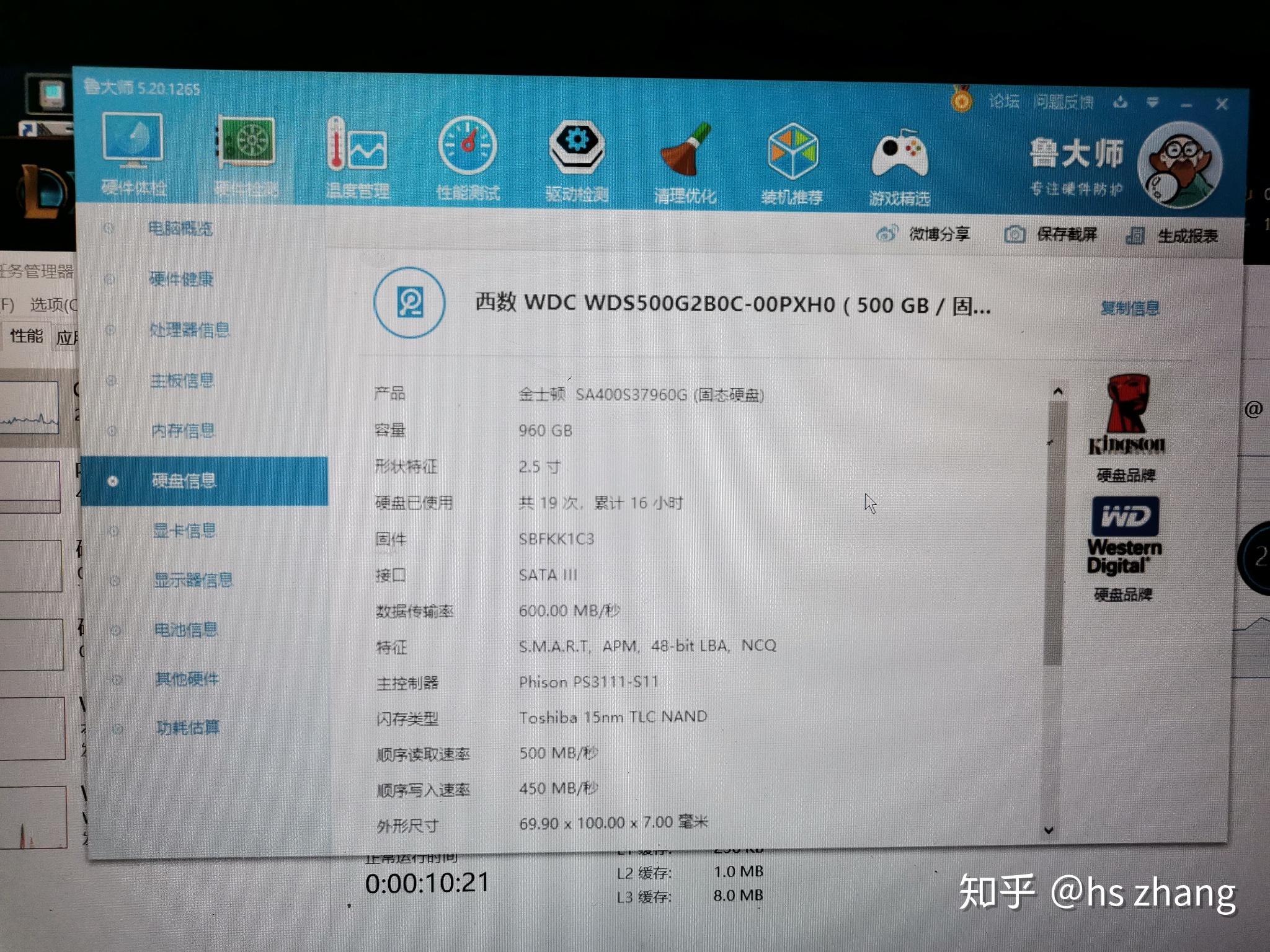Click the 600.00 MB/秒 transfer rate
1270x952 pixels.
569,610
